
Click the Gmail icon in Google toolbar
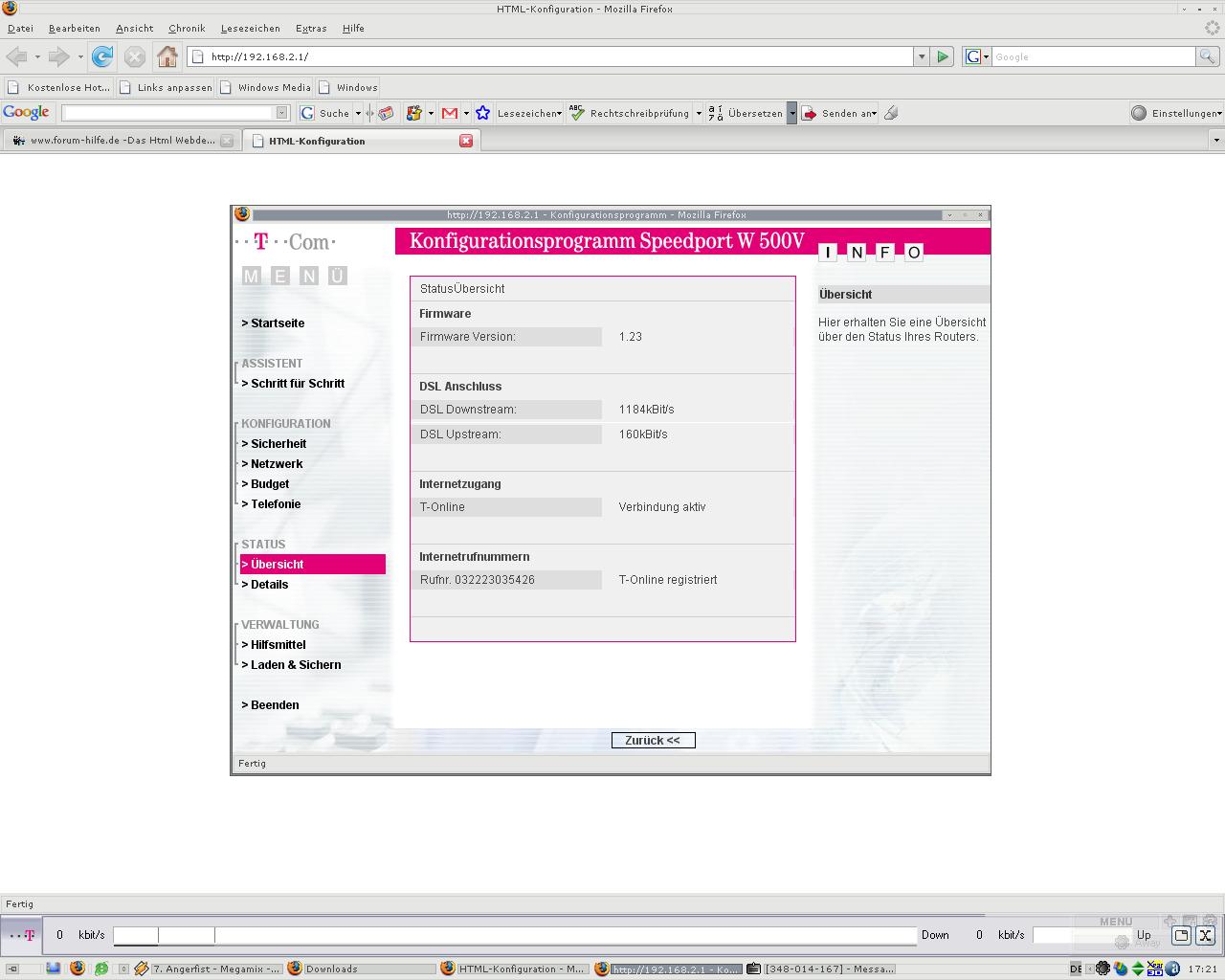point(449,113)
